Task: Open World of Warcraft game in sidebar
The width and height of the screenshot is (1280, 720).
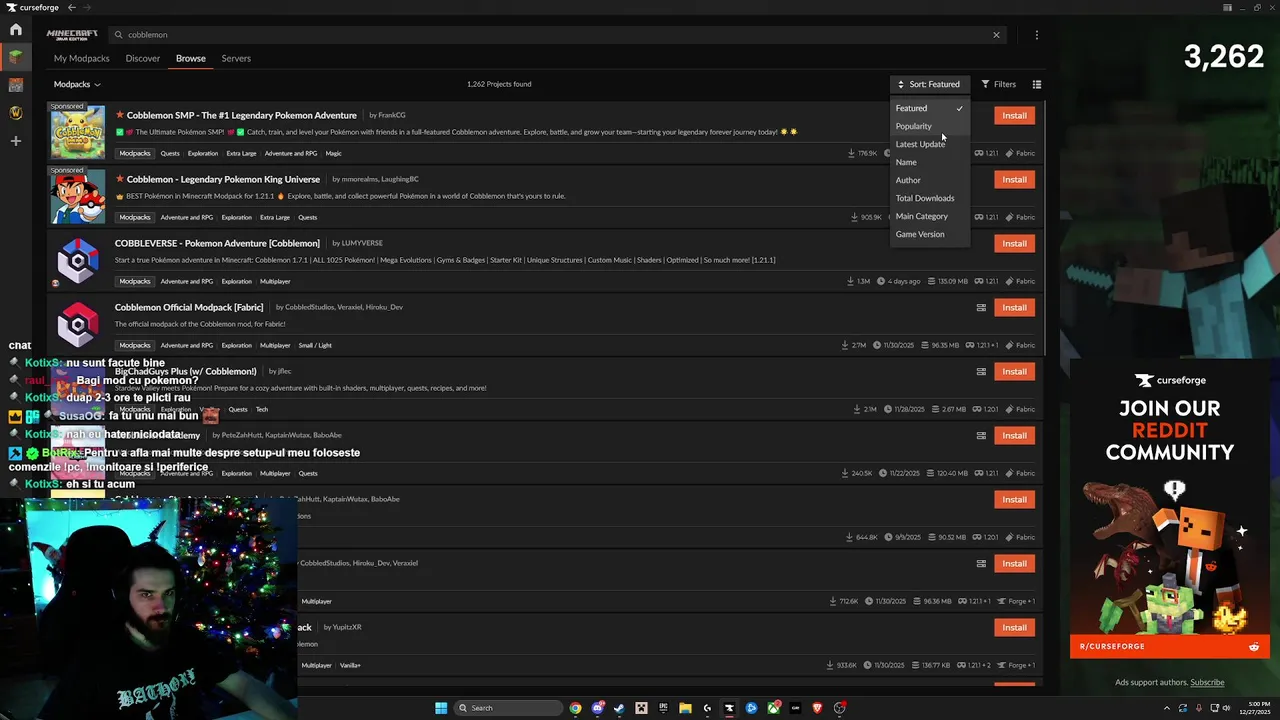Action: click(x=15, y=113)
